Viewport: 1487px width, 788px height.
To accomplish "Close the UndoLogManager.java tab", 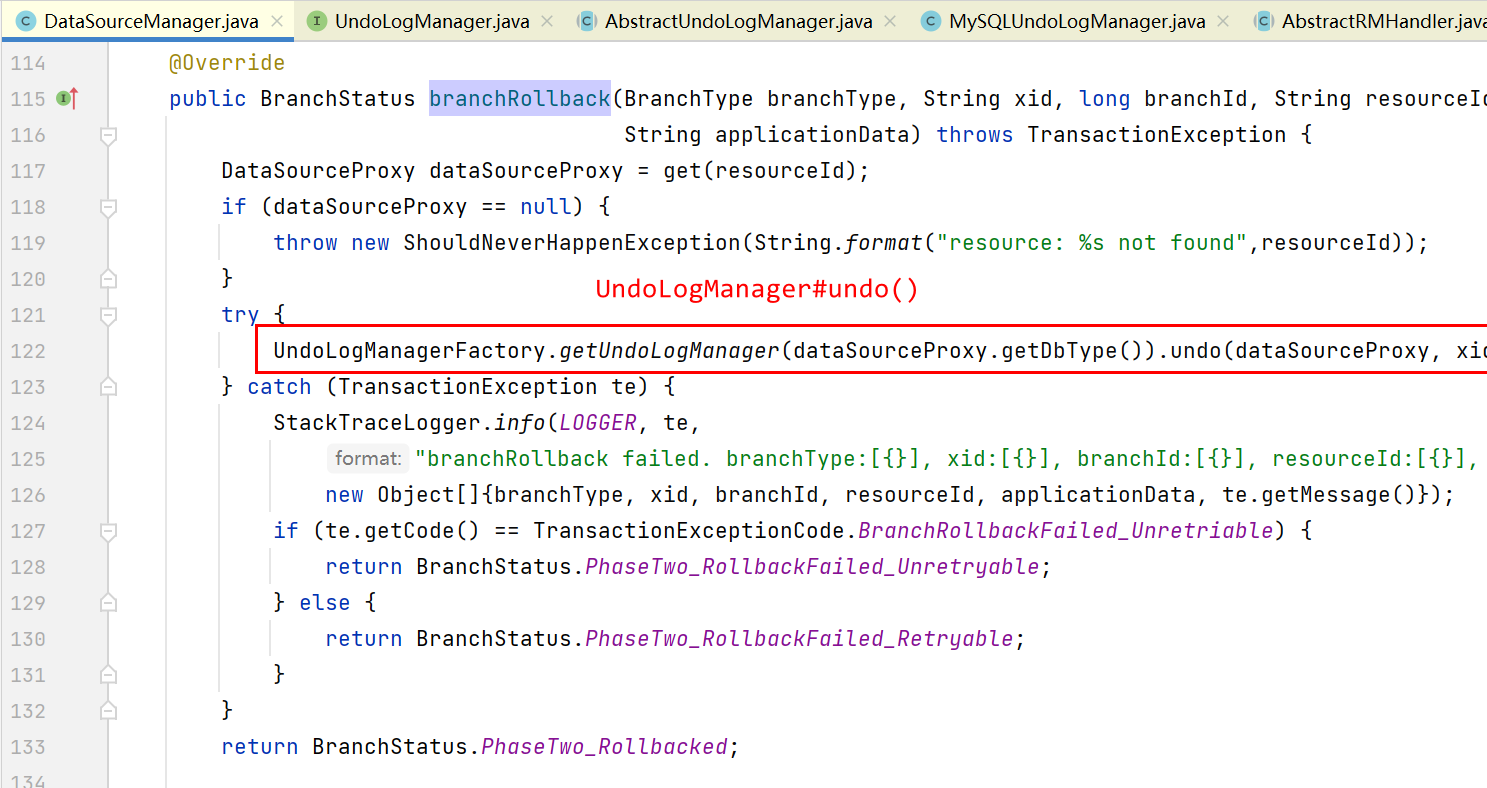I will coord(548,21).
